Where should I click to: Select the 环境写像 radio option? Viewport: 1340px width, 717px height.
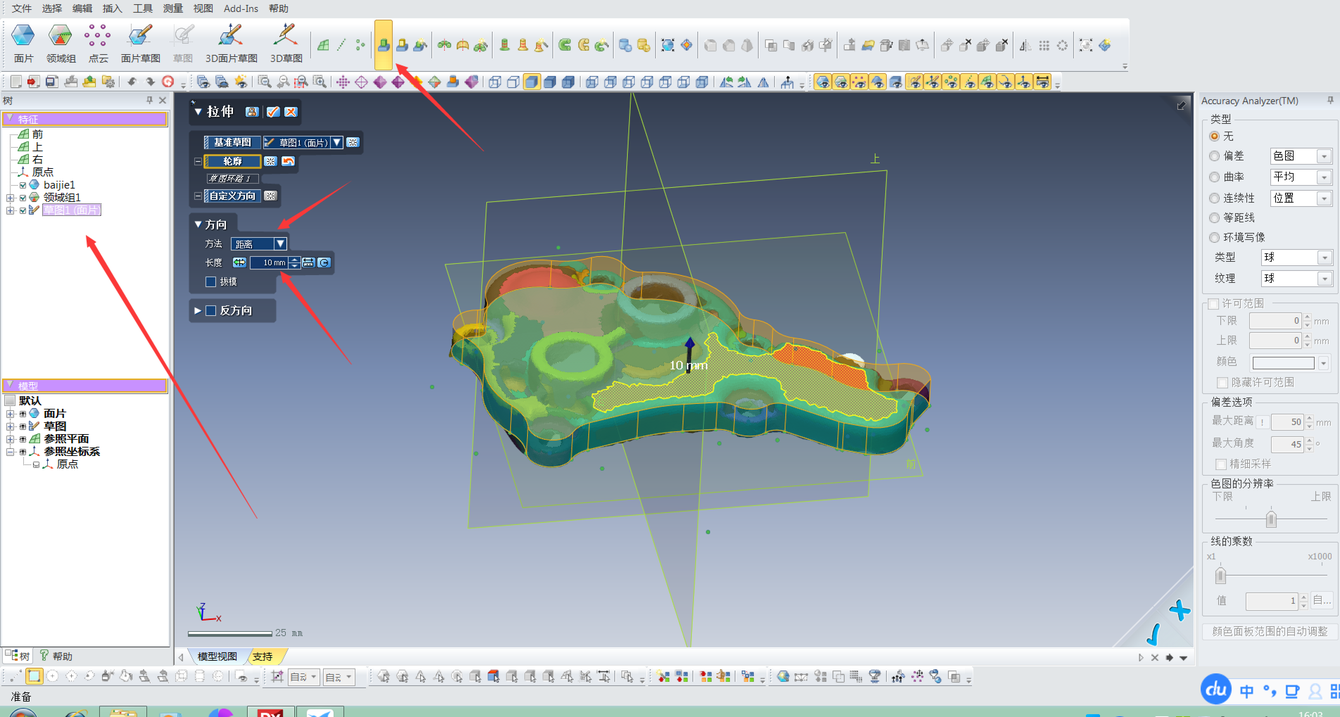[x=1215, y=237]
